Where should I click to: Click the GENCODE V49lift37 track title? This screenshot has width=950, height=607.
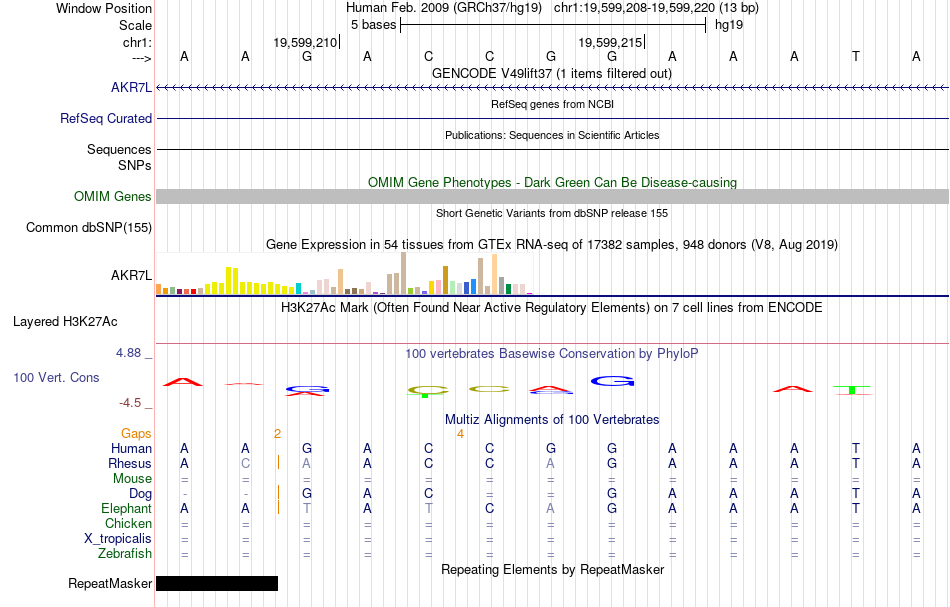point(551,73)
